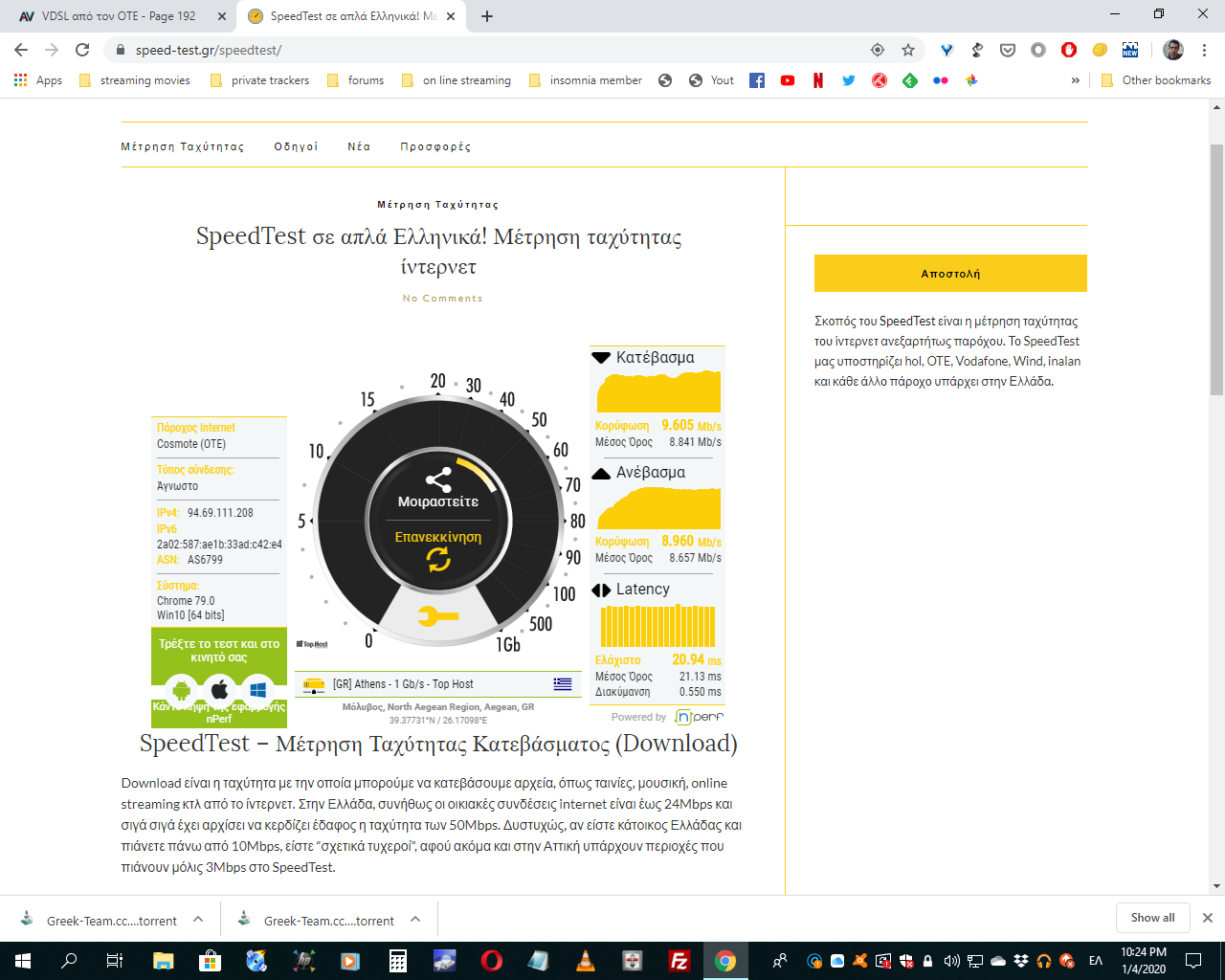Open the Other bookmarks folder
1225x980 pixels.
pyautogui.click(x=1156, y=80)
